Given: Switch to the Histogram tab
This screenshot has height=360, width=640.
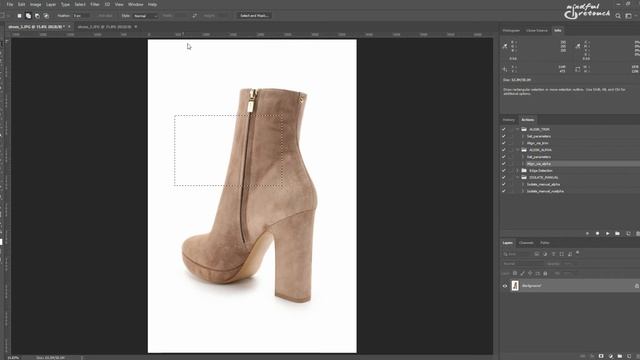Looking at the screenshot, I should pos(511,31).
